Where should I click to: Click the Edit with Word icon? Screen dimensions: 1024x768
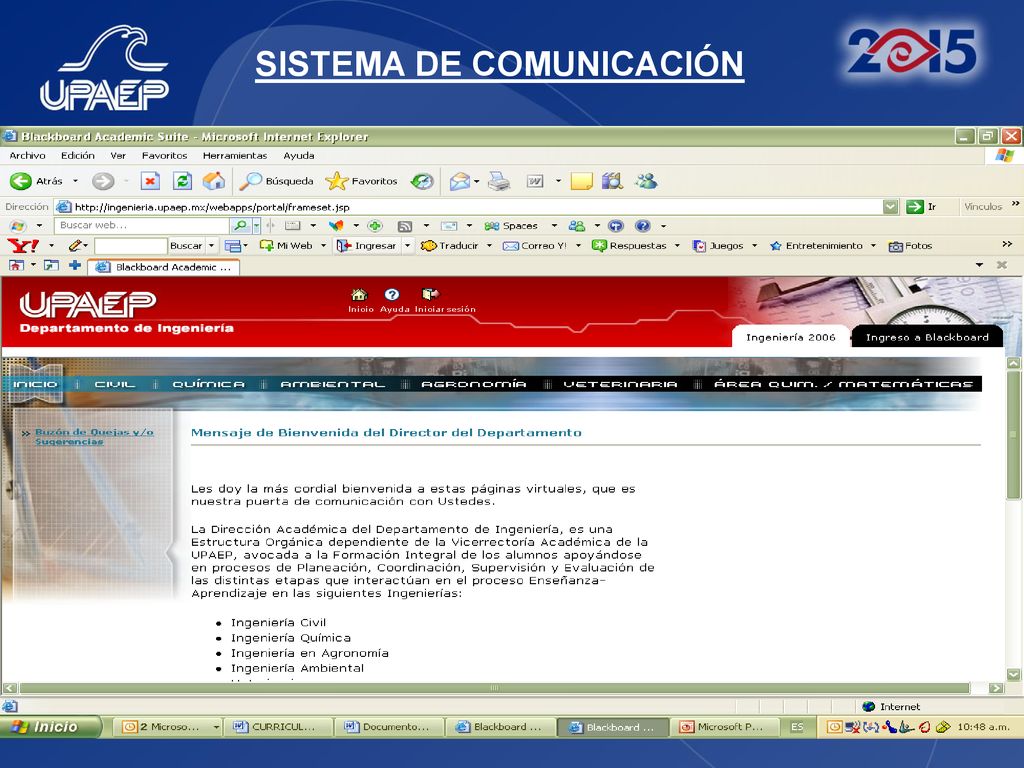pyautogui.click(x=535, y=181)
